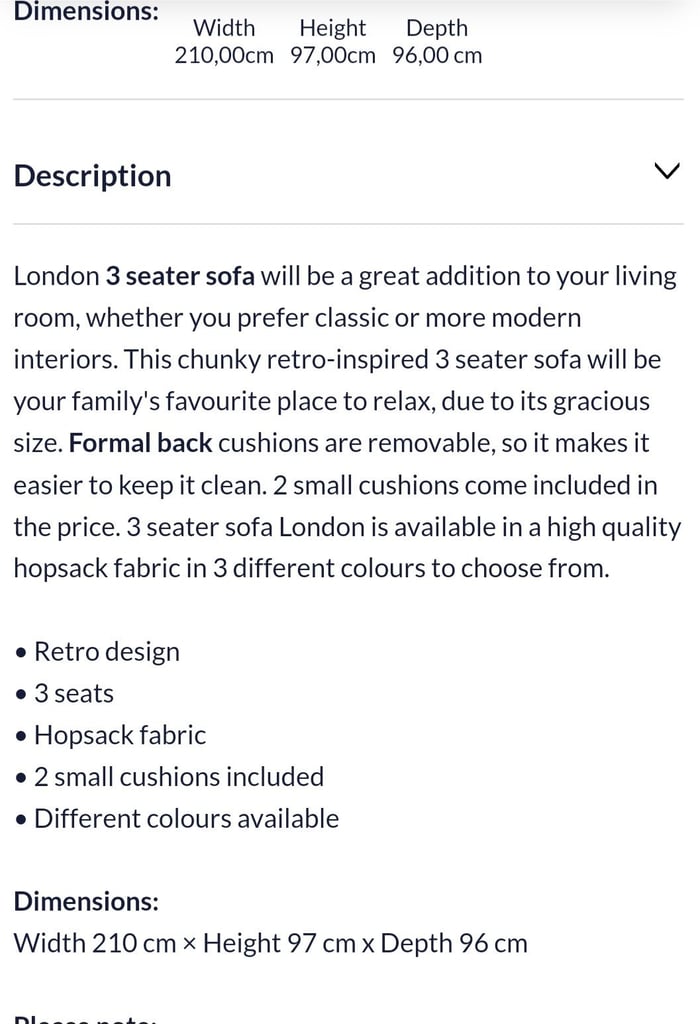
Task: Click the '3 seats' list item
Action: [73, 693]
